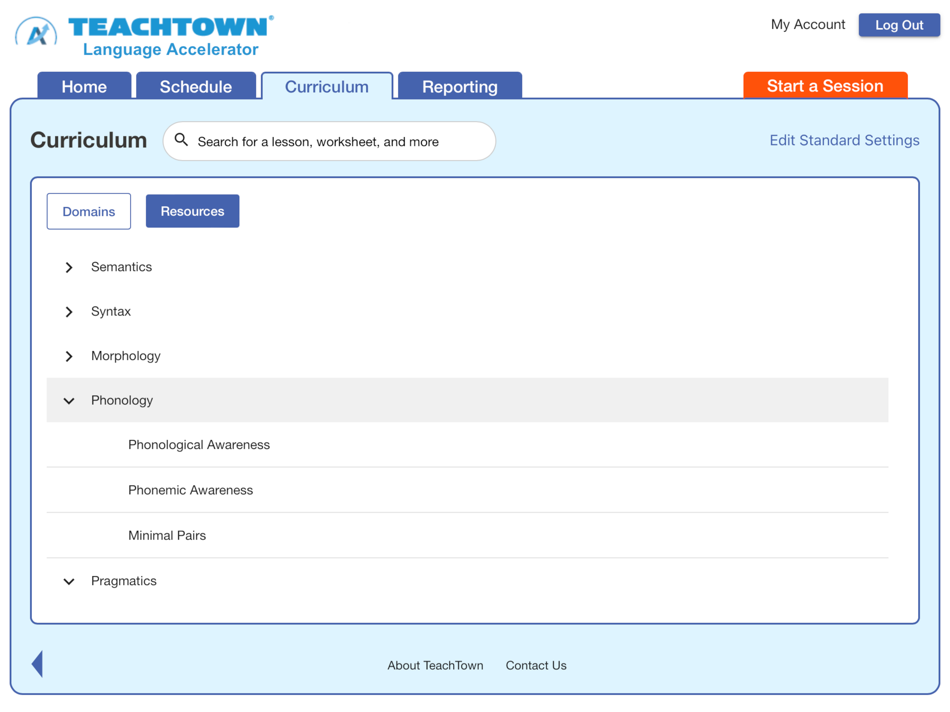Image resolution: width=950 pixels, height=712 pixels.
Task: Open Edit Standard Settings
Action: pos(844,140)
